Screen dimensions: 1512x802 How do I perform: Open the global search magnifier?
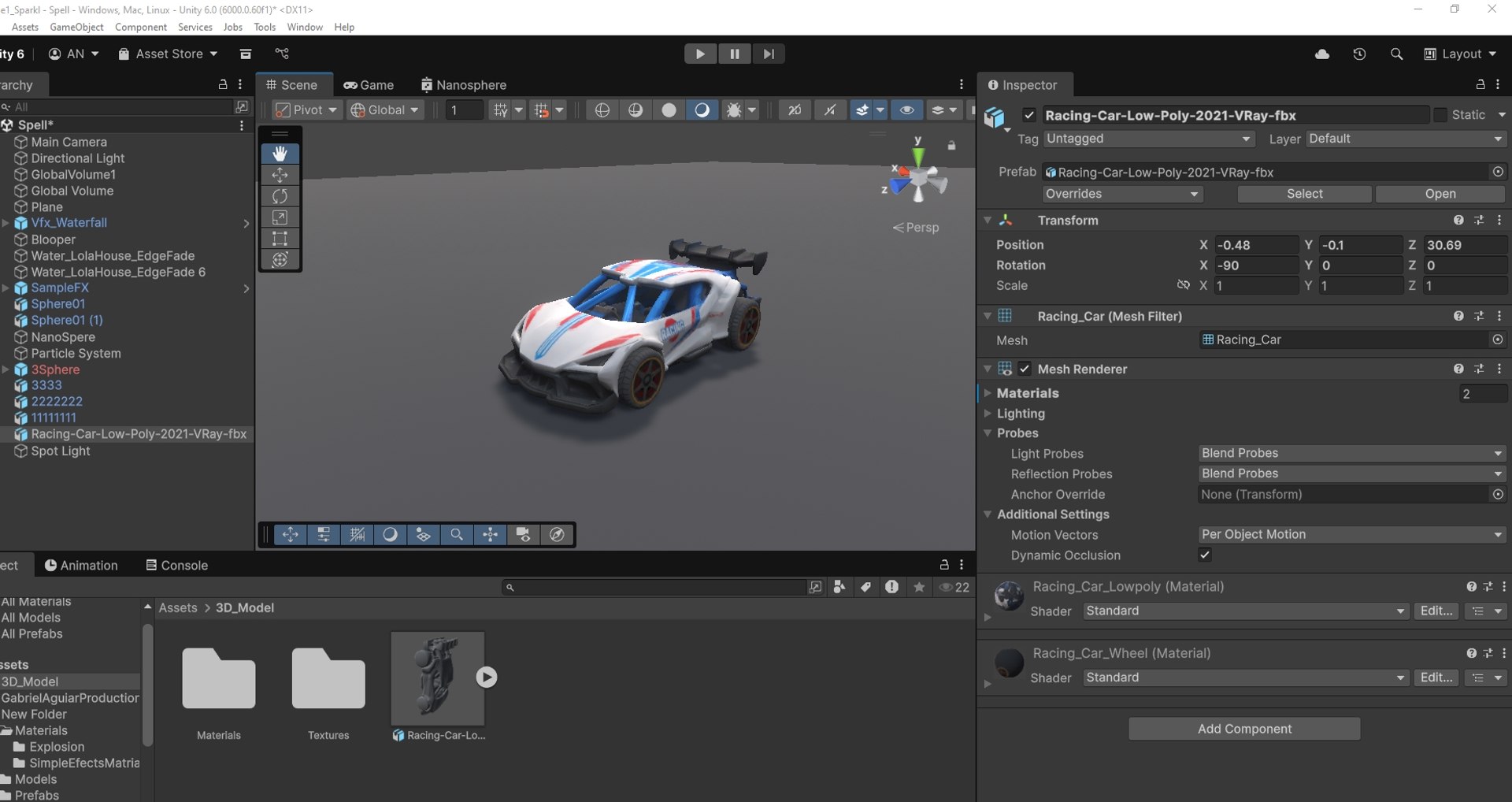pyautogui.click(x=1396, y=54)
